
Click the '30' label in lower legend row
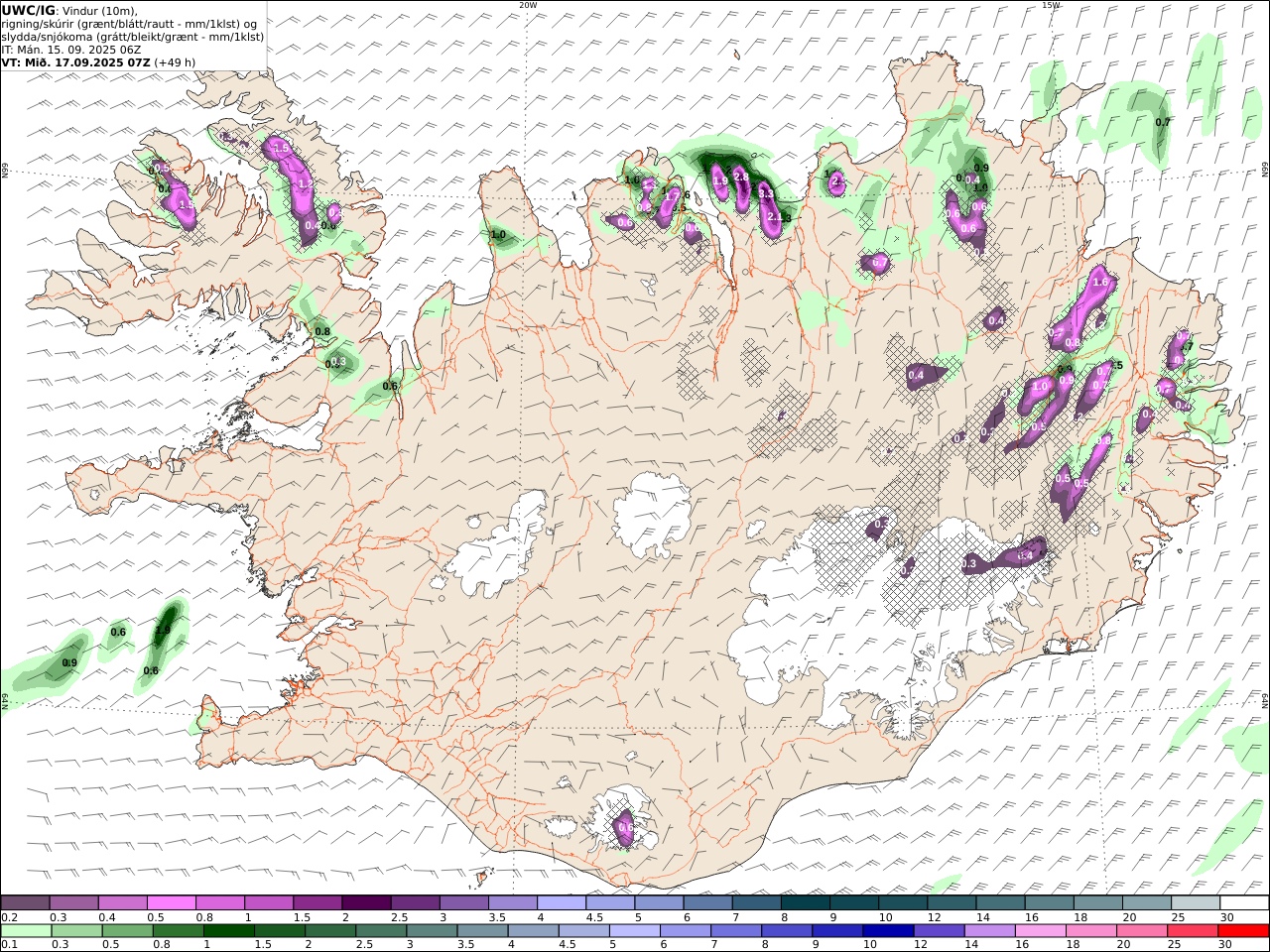tap(1225, 945)
